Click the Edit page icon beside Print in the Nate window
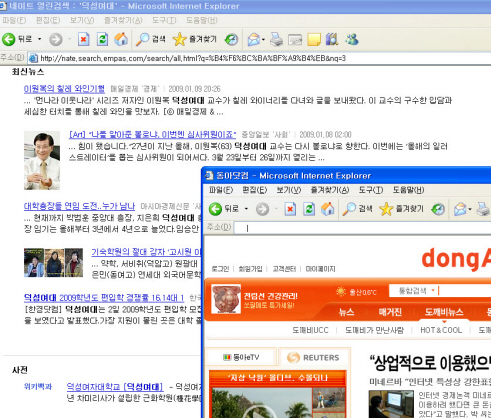This screenshot has height=418, width=491. 295,40
